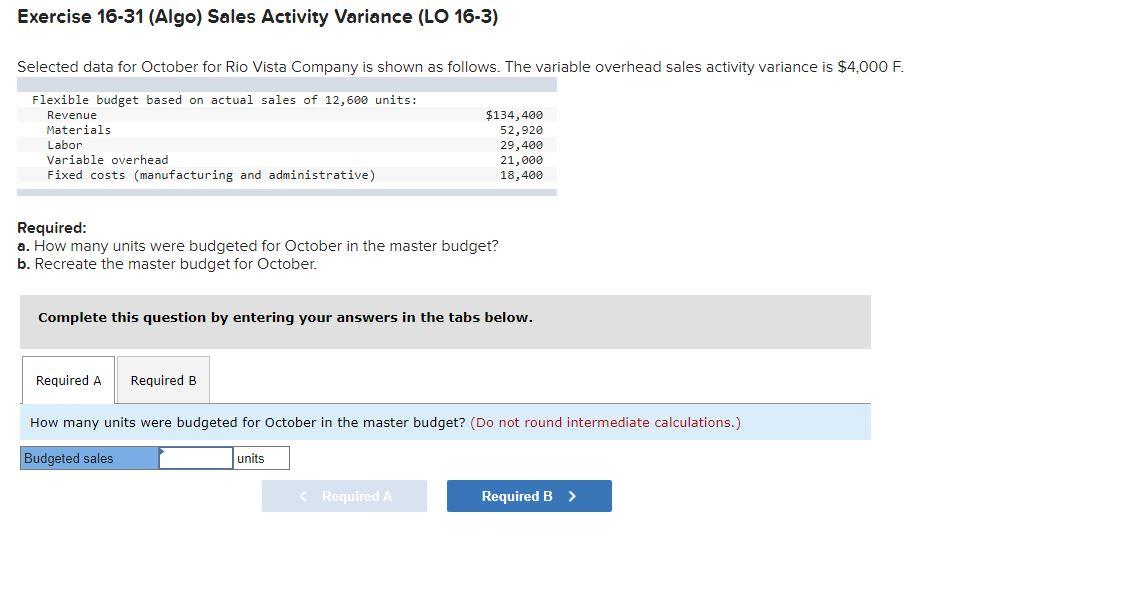Click the units label cell
The image size is (1131, 607).
pyautogui.click(x=261, y=457)
